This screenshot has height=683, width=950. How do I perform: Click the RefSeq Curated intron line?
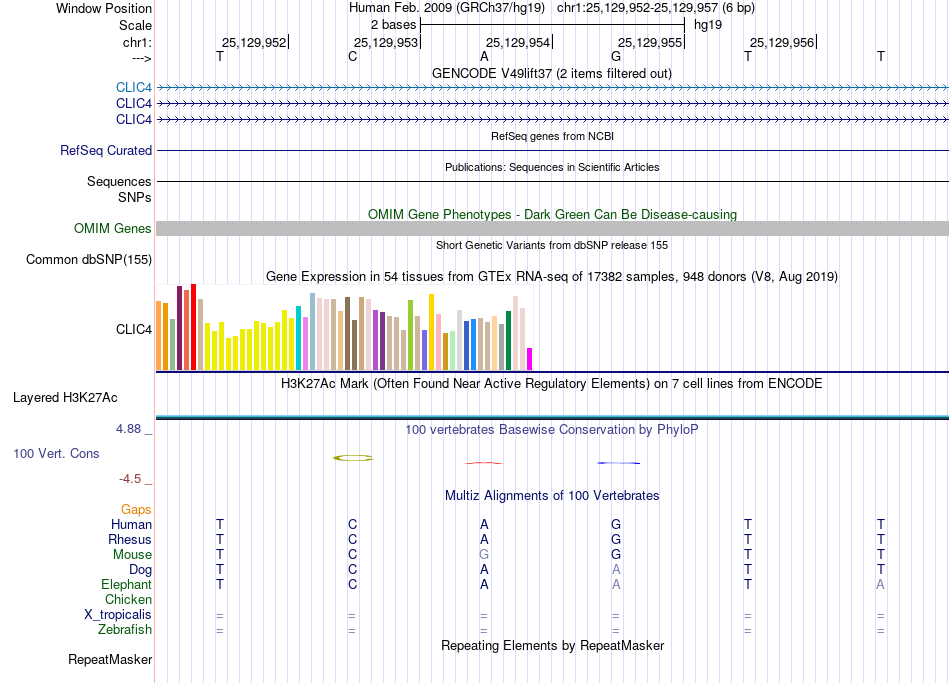coord(552,150)
